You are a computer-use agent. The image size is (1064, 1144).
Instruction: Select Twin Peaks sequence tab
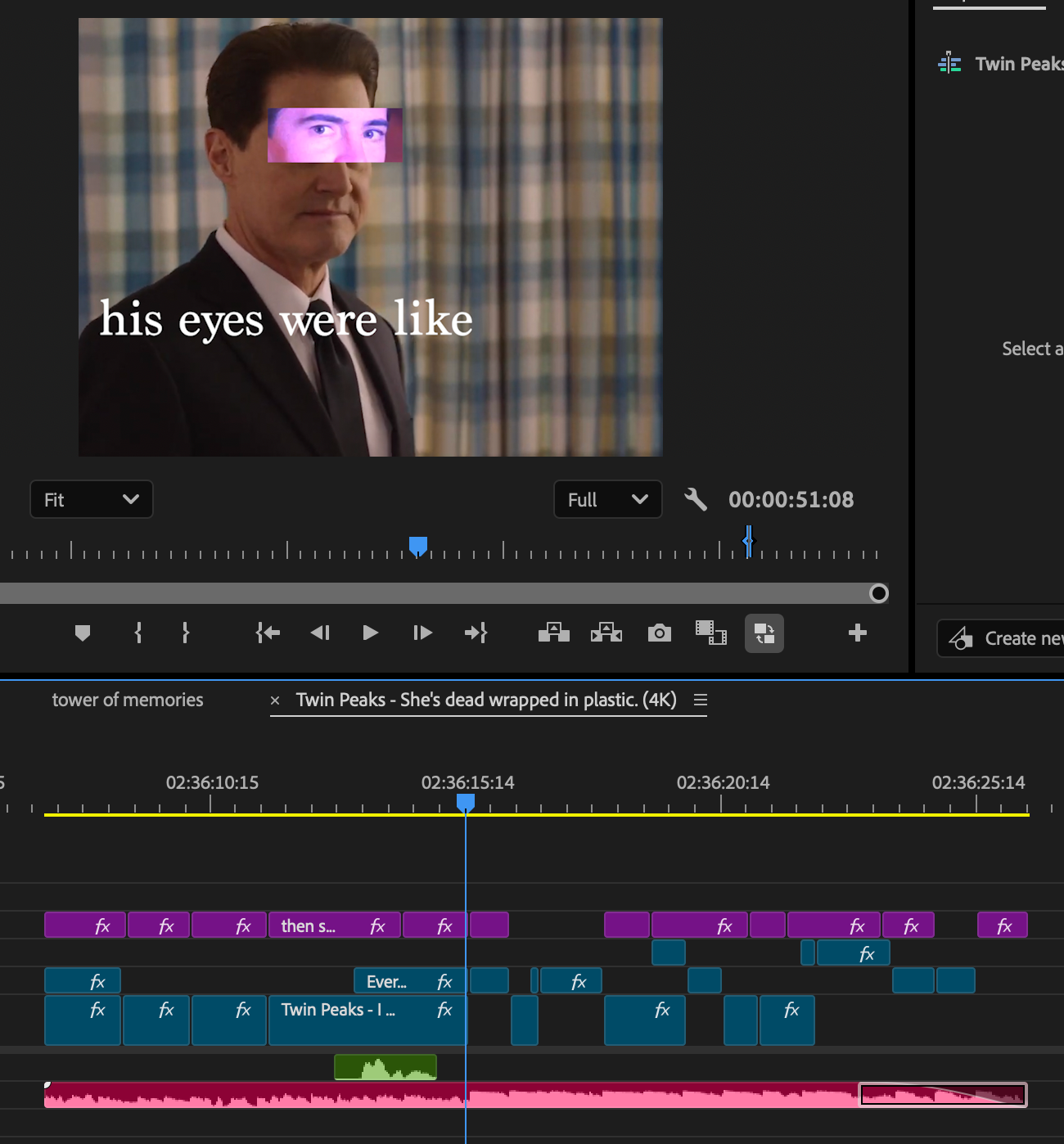tap(486, 700)
